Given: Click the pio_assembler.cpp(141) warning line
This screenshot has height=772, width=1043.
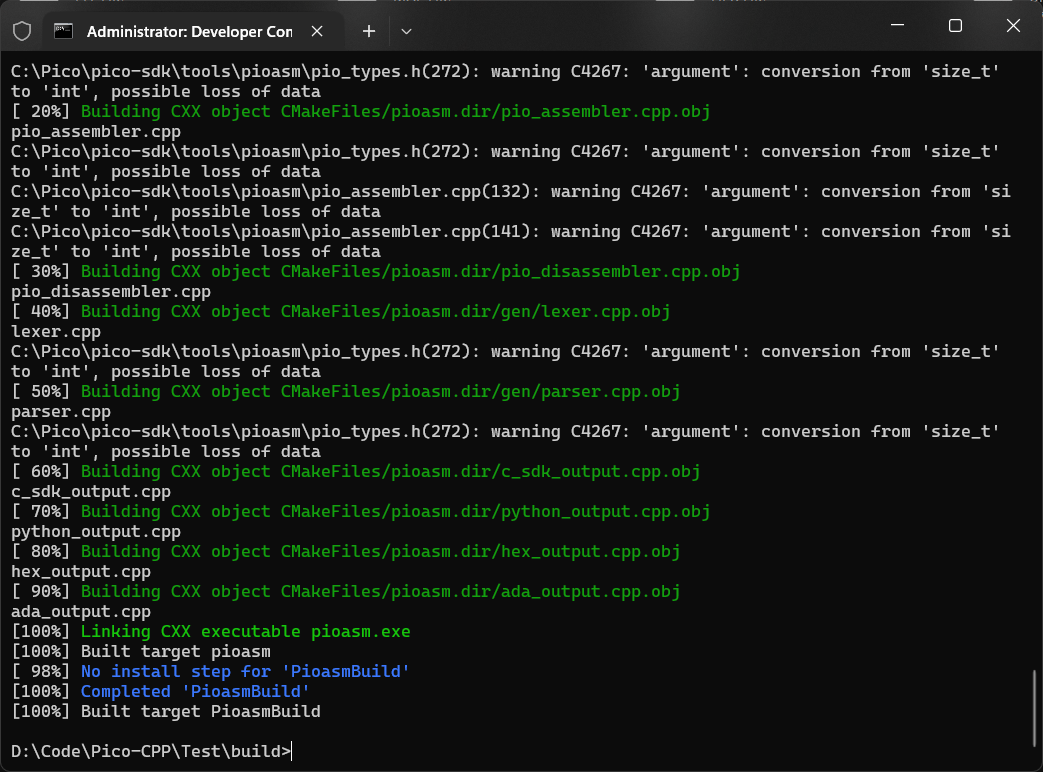Looking at the screenshot, I should tap(511, 241).
